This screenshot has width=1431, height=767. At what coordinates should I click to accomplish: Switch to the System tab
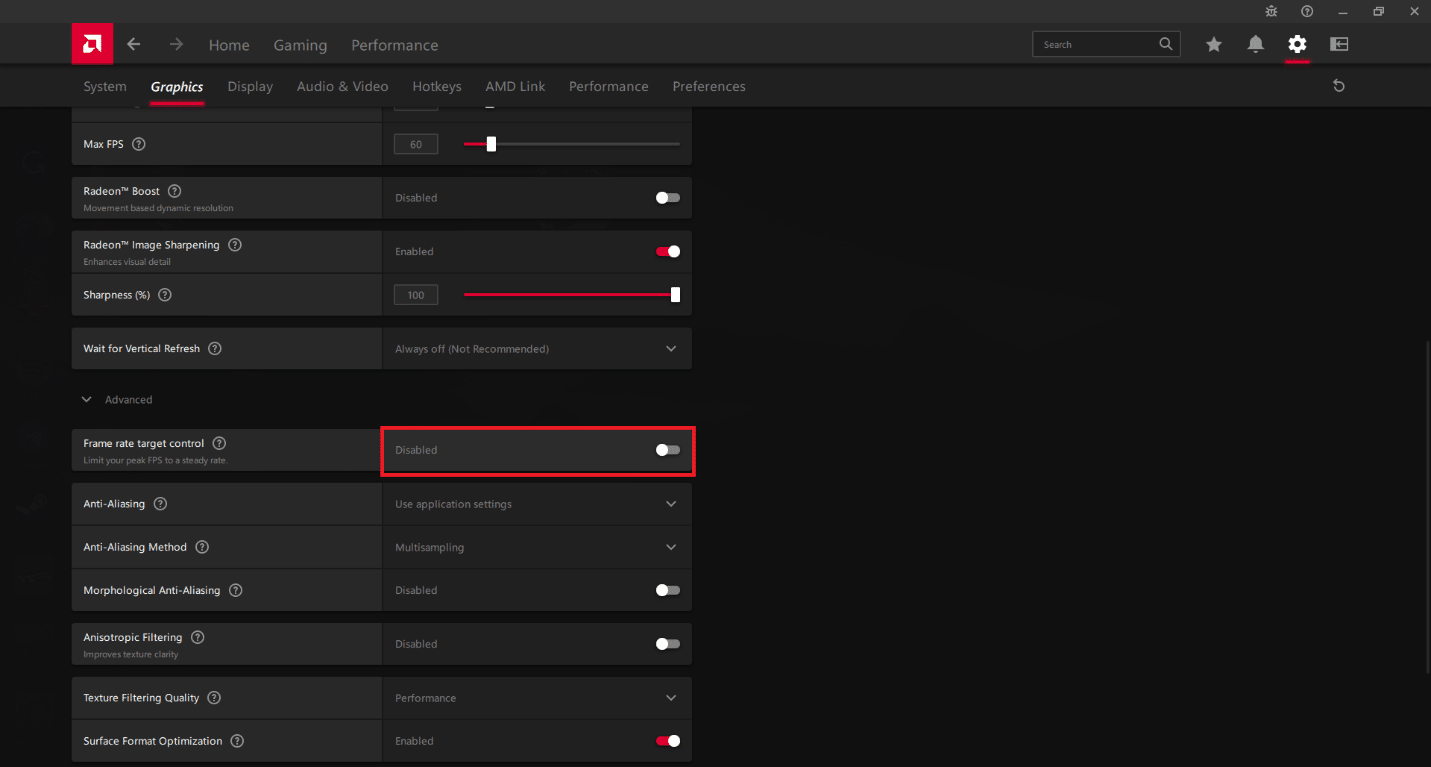point(105,86)
